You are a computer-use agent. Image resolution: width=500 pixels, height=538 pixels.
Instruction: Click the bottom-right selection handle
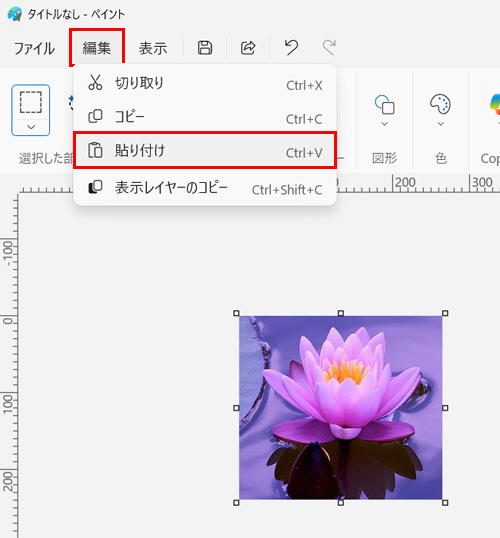point(445,503)
